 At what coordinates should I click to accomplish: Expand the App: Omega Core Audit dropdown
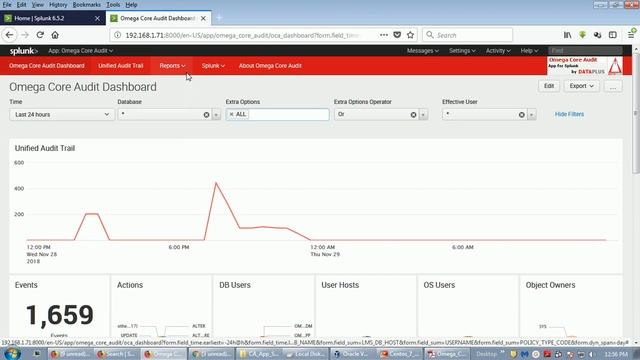point(80,51)
